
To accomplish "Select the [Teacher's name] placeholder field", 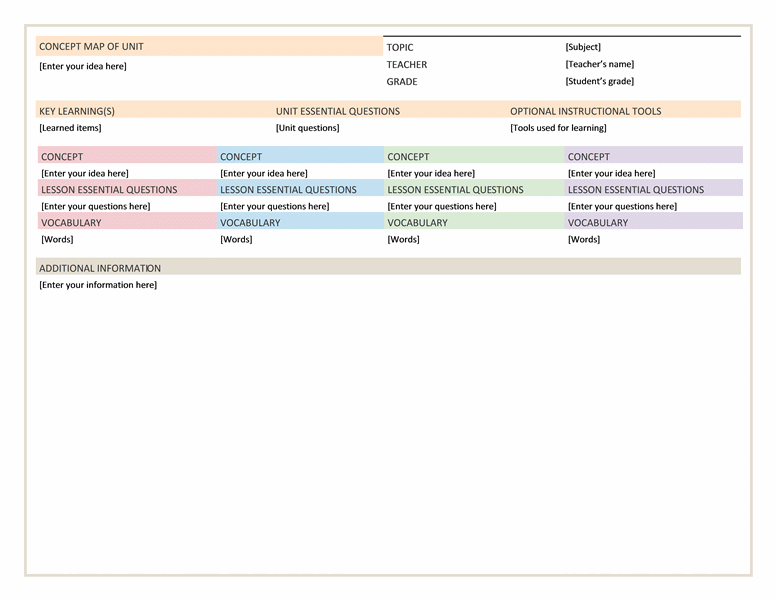I will point(599,64).
